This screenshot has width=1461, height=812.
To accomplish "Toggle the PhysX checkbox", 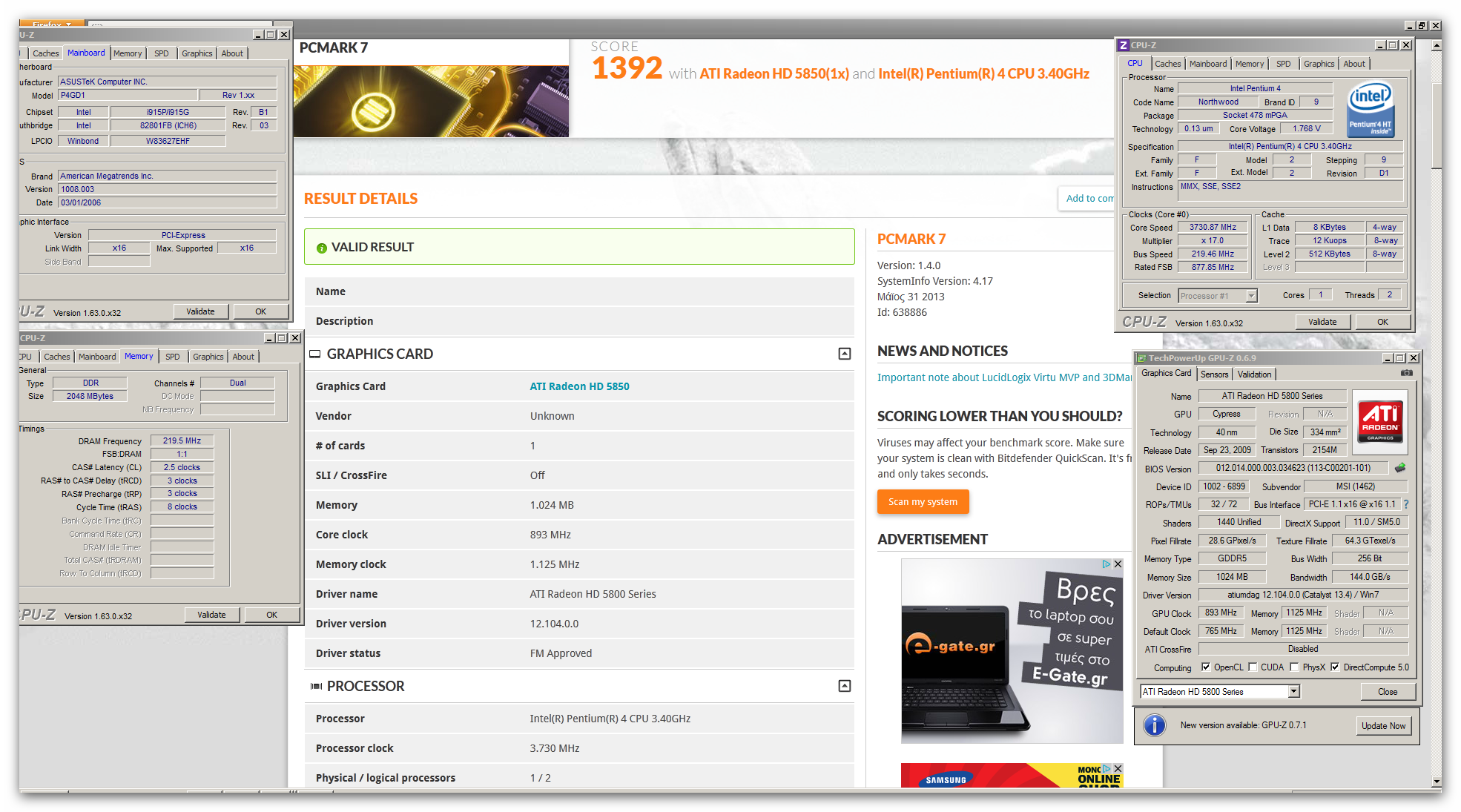I will point(1294,667).
